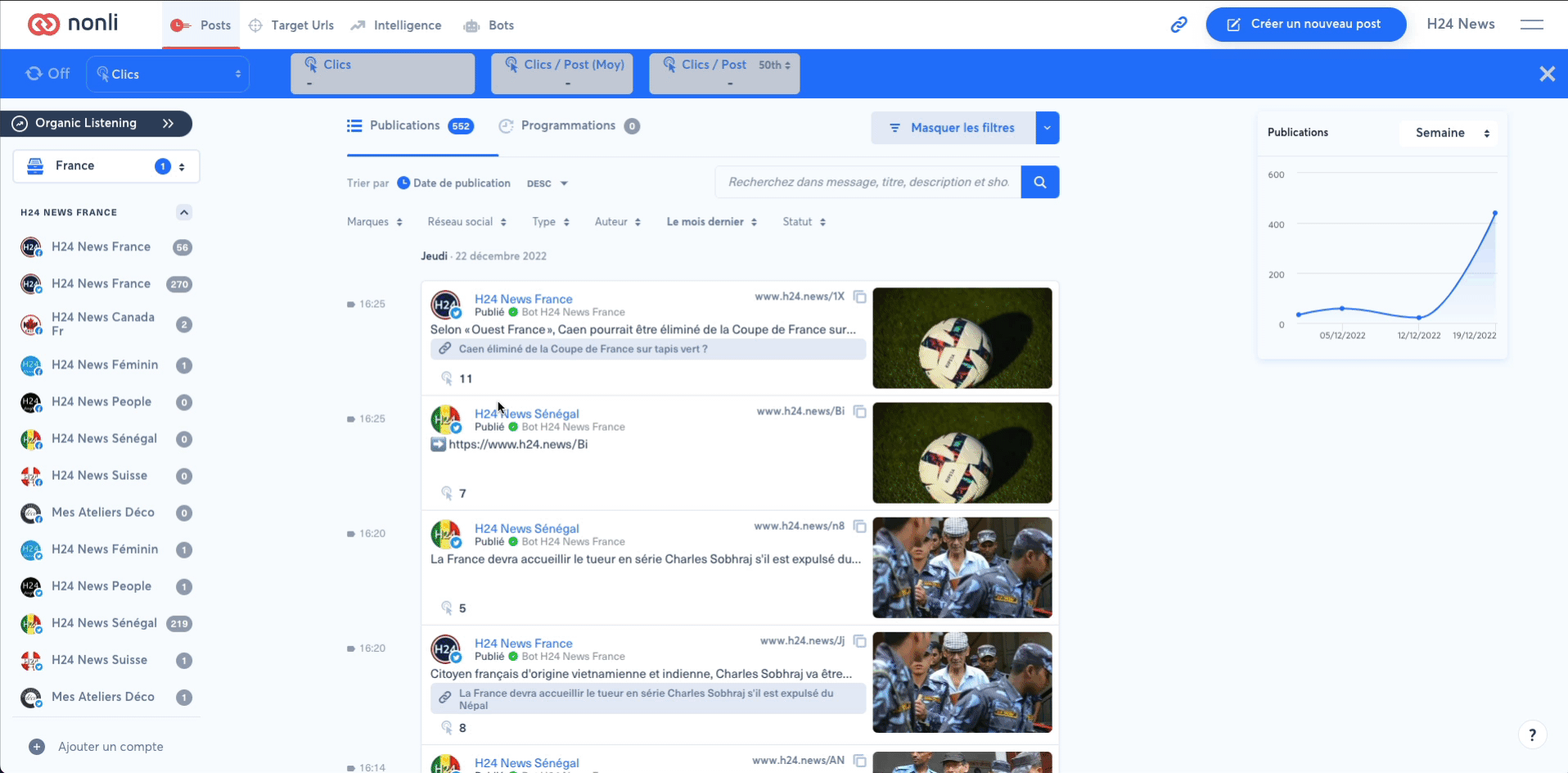Open the Posts tab

tap(201, 25)
